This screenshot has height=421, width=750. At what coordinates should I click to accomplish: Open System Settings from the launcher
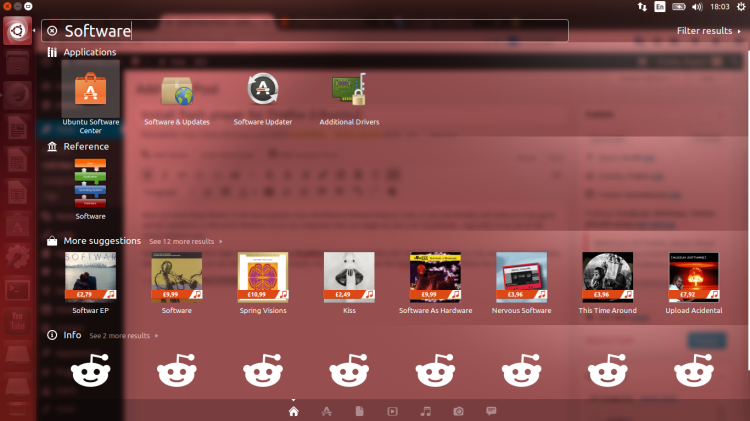(x=17, y=257)
